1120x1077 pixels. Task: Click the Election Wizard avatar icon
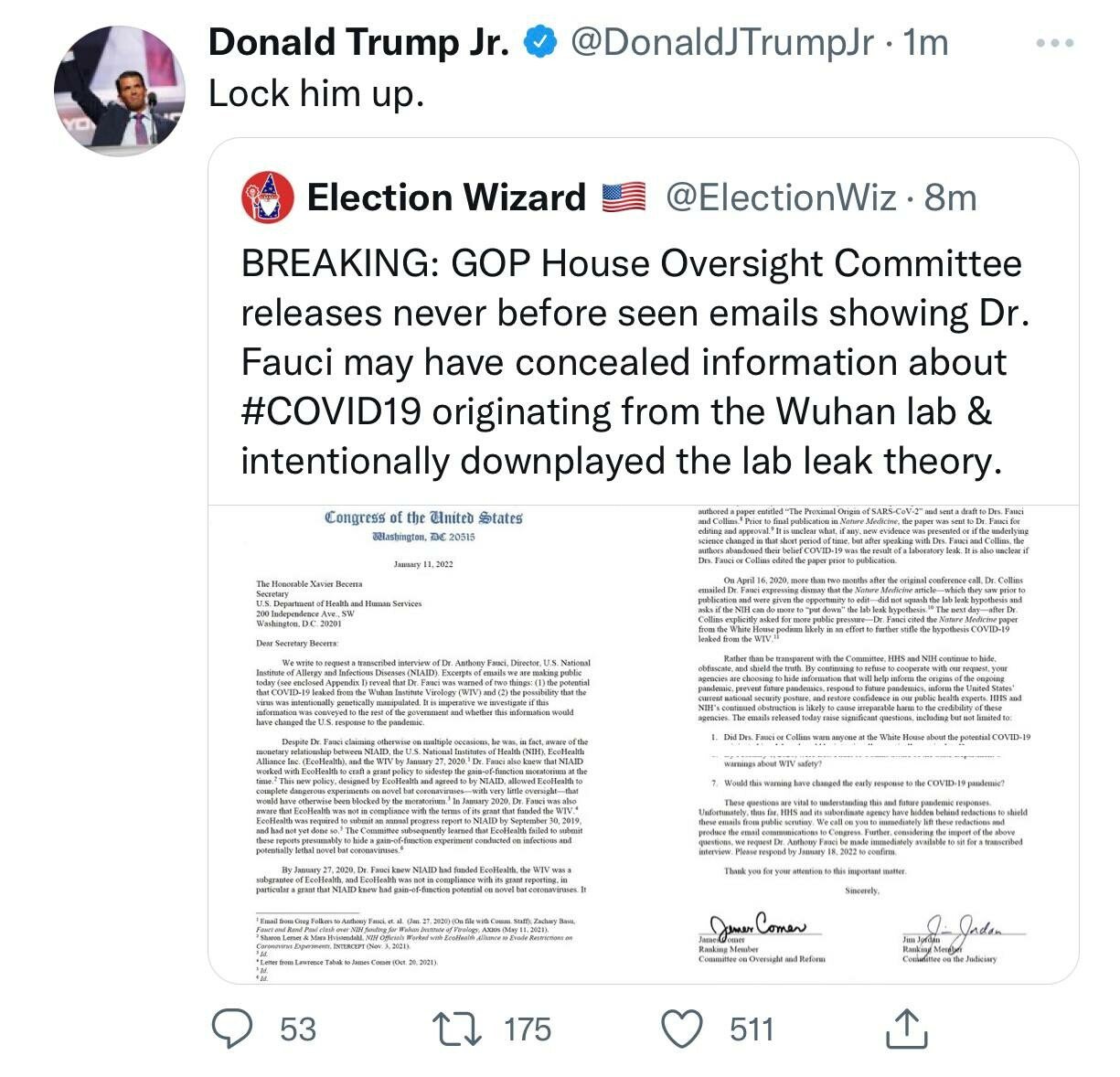267,197
